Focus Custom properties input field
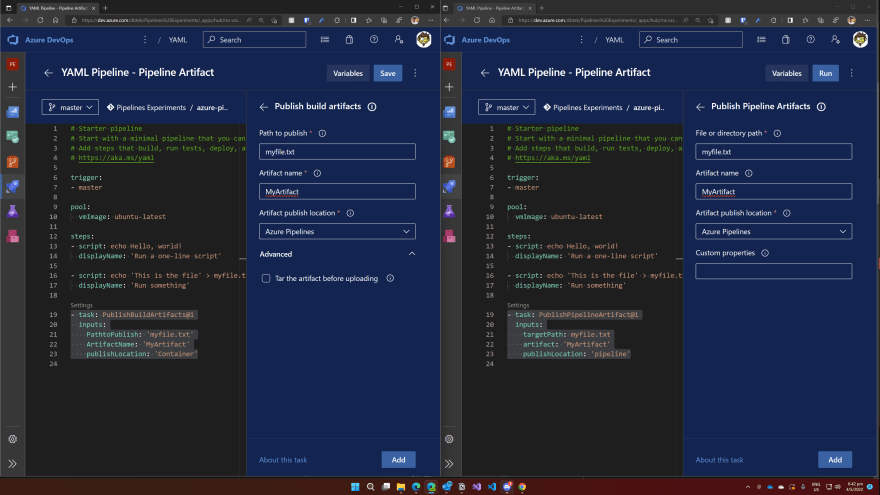 pyautogui.click(x=774, y=271)
